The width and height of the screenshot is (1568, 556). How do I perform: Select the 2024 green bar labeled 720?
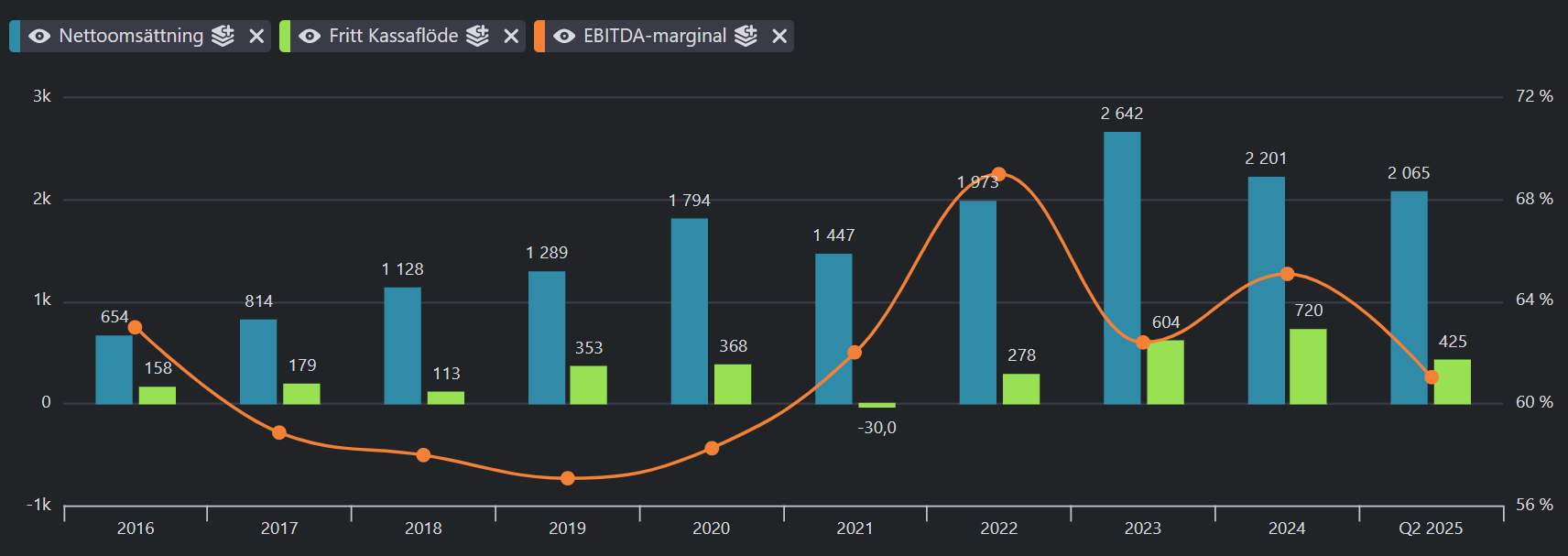(x=1308, y=366)
